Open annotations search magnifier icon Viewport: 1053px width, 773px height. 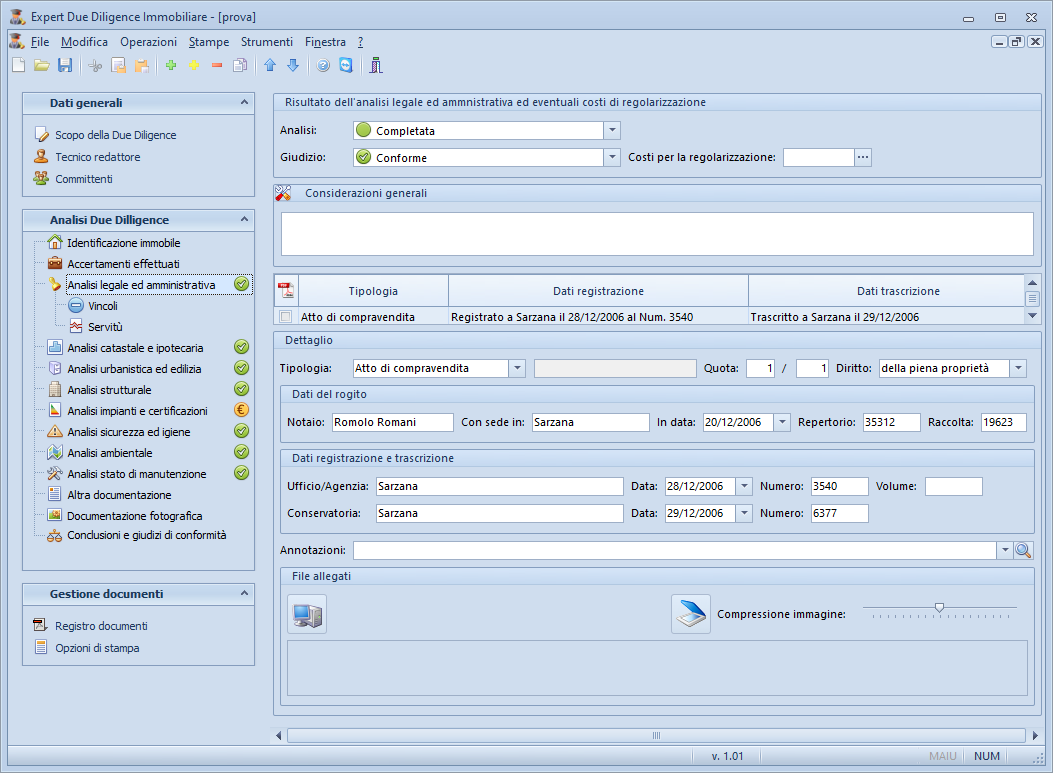pyautogui.click(x=1023, y=551)
